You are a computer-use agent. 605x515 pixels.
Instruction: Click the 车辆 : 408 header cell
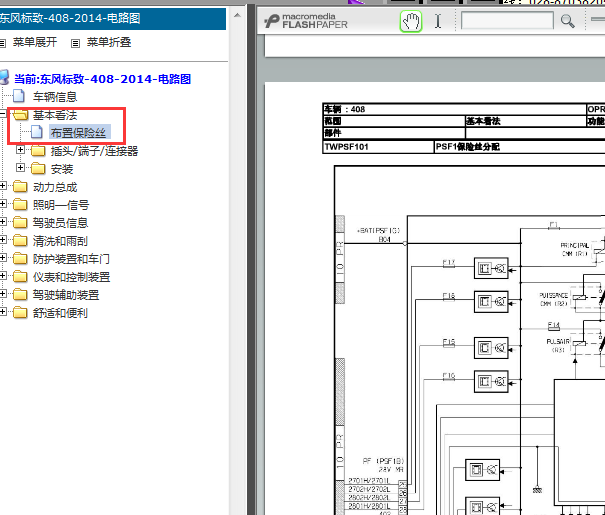pyautogui.click(x=454, y=109)
